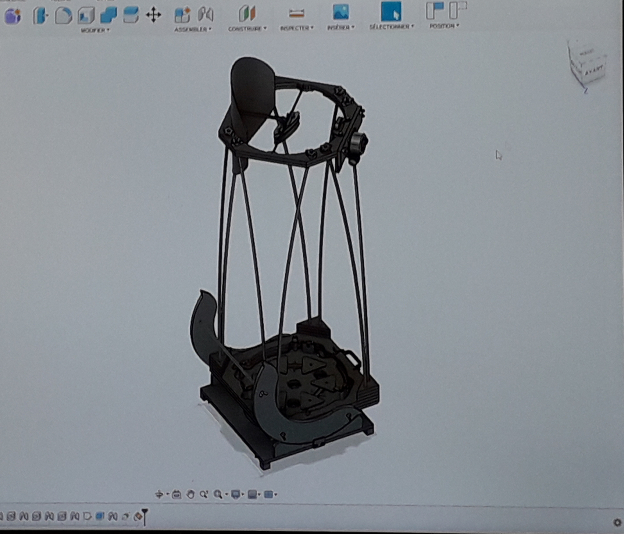Expand the Inspecter dropdown label

[297, 28]
